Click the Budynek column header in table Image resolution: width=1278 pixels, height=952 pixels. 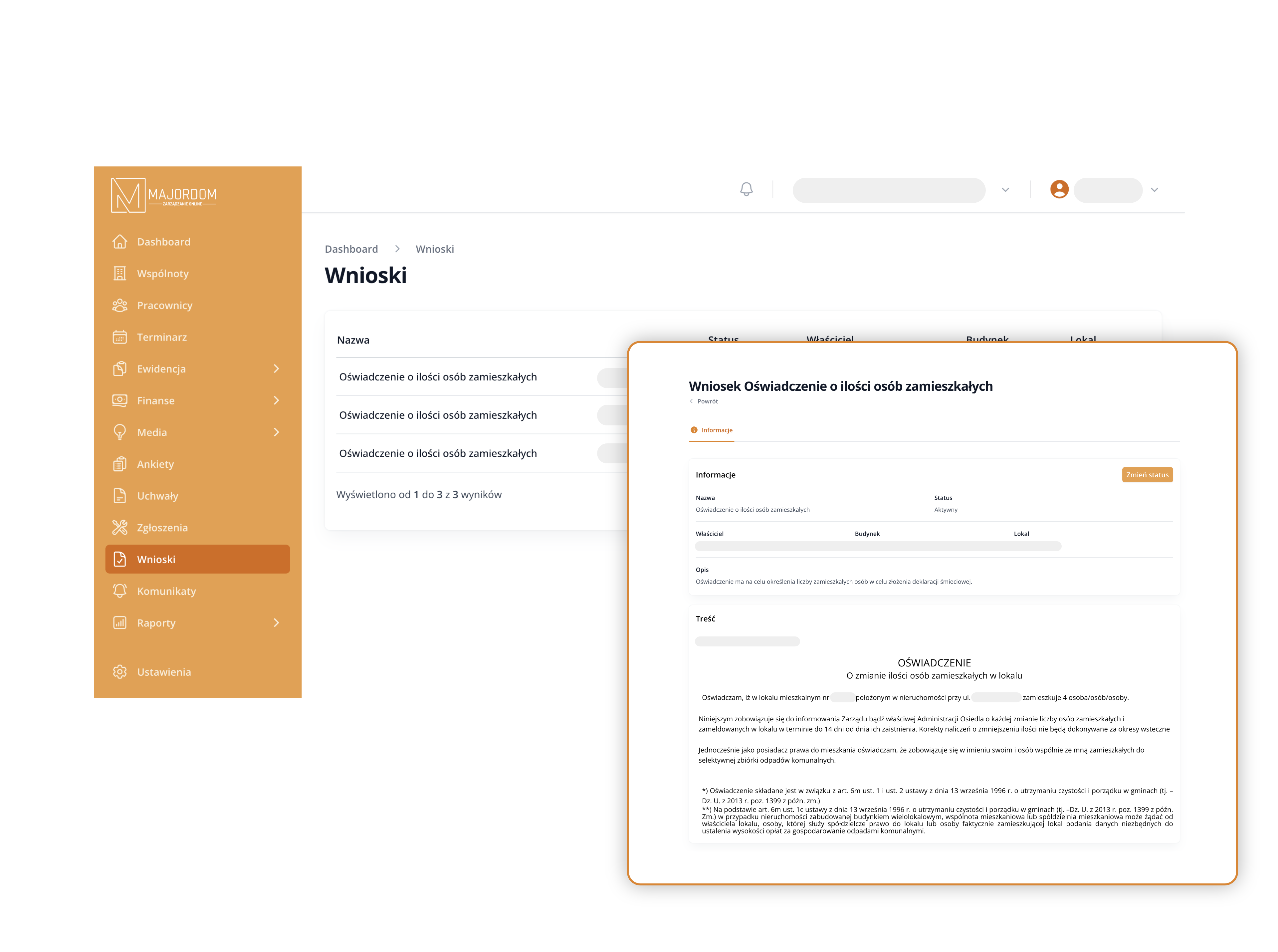(x=987, y=338)
